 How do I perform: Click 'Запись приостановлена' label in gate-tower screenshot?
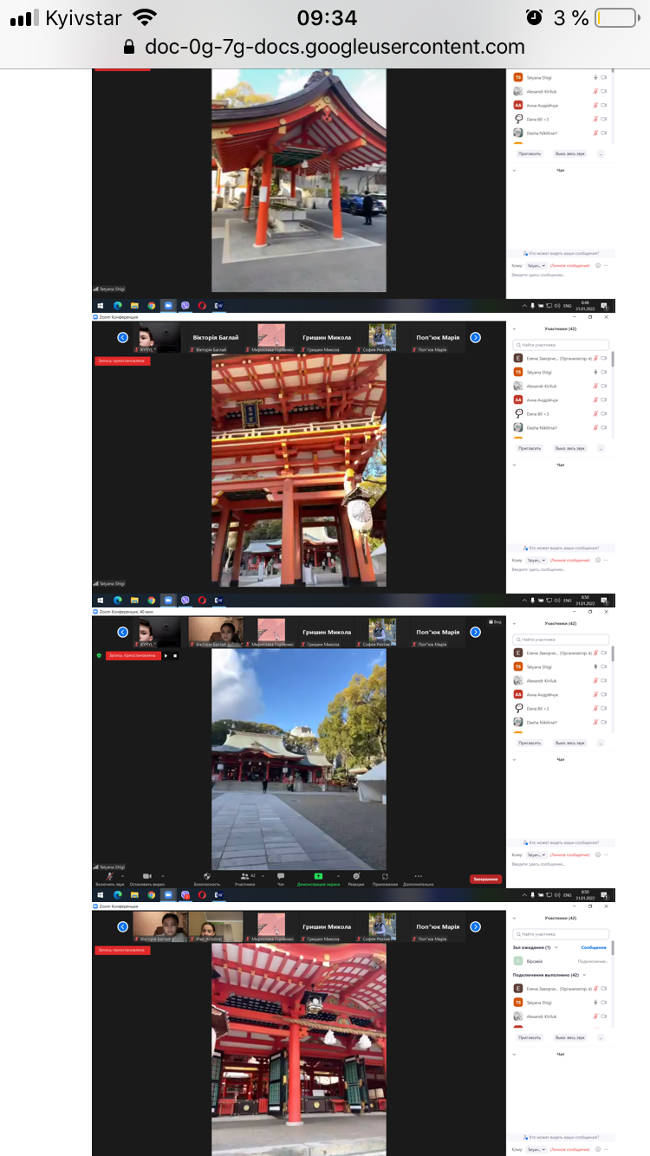[x=122, y=361]
